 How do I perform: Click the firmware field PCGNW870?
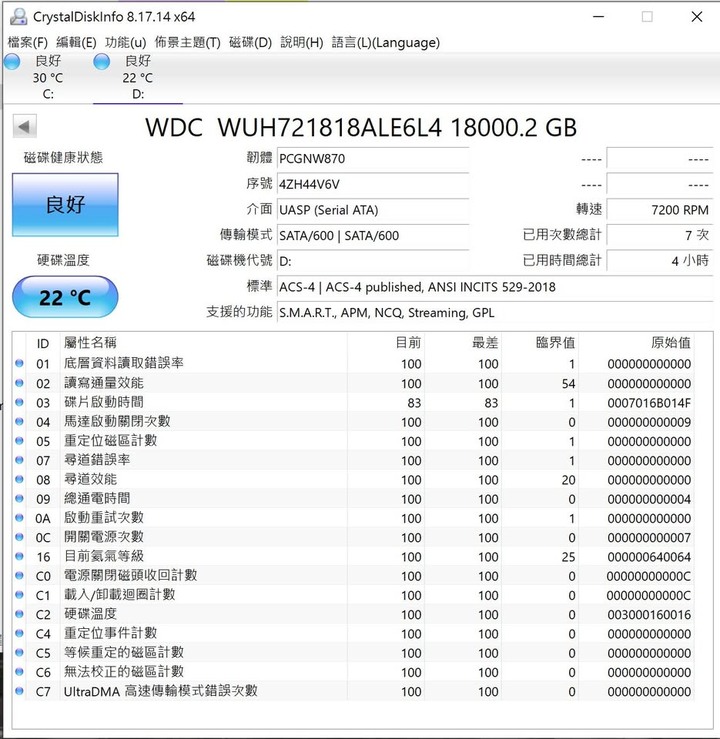[x=373, y=159]
